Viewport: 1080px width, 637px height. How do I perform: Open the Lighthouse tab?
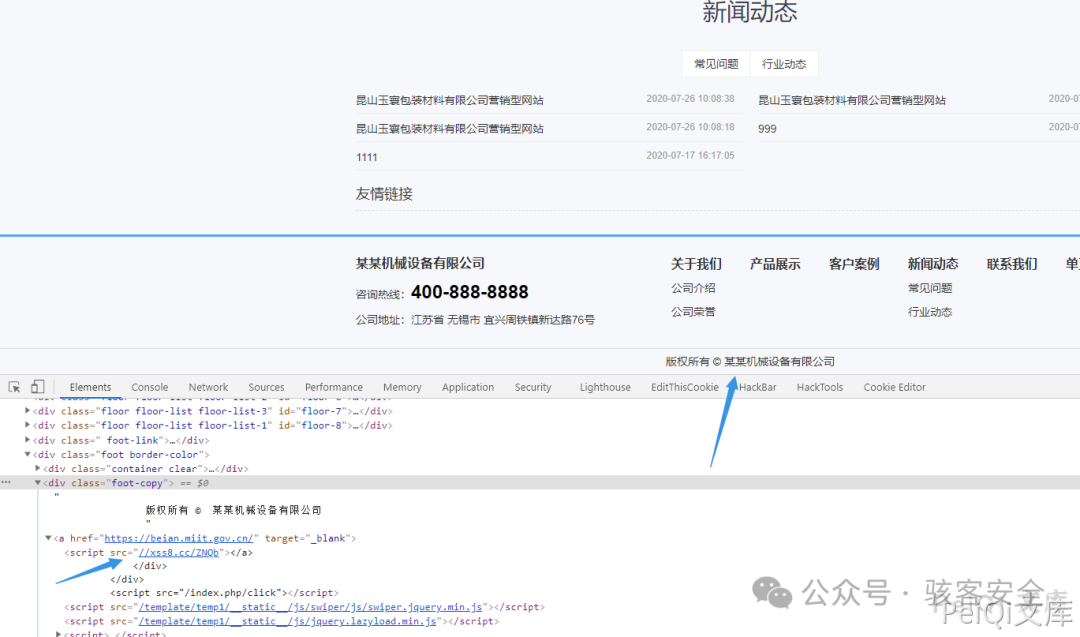(605, 388)
